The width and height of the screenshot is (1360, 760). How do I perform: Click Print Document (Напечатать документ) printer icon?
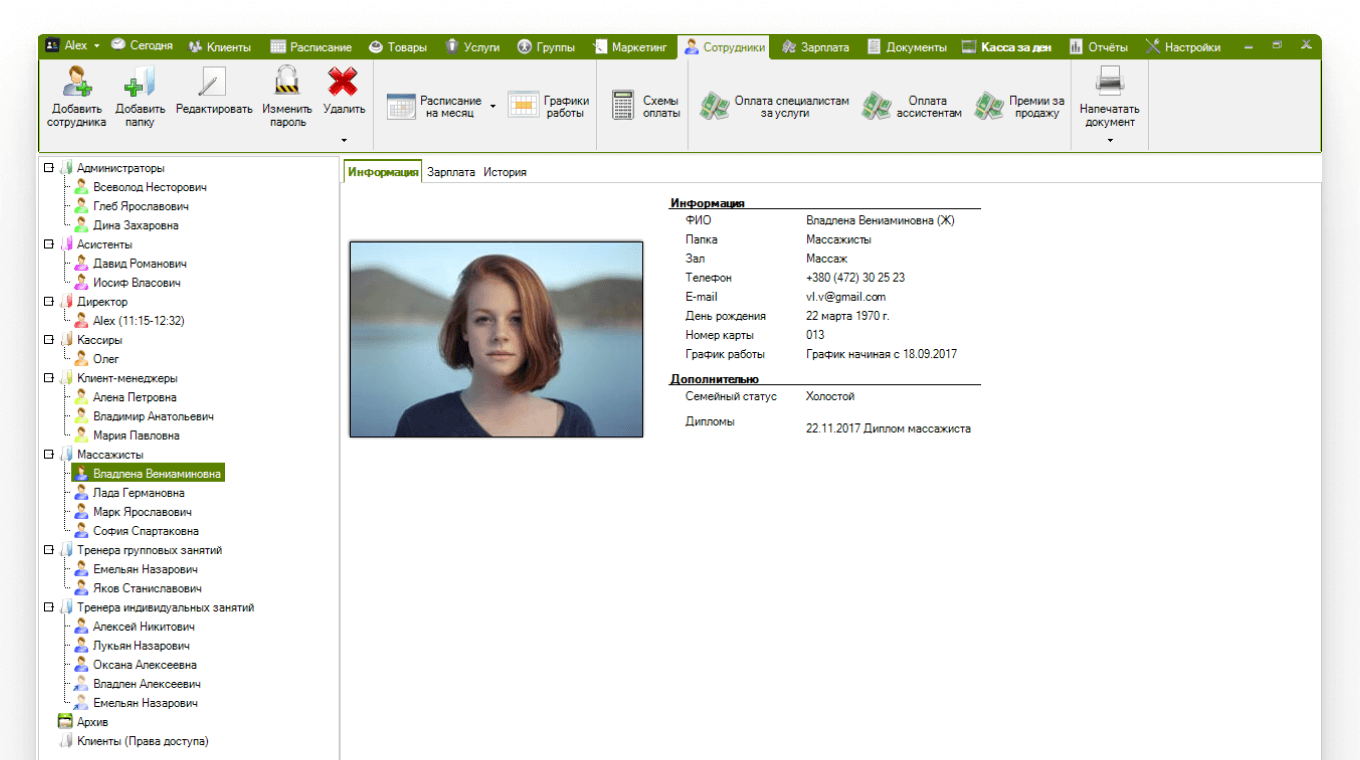[x=1109, y=80]
